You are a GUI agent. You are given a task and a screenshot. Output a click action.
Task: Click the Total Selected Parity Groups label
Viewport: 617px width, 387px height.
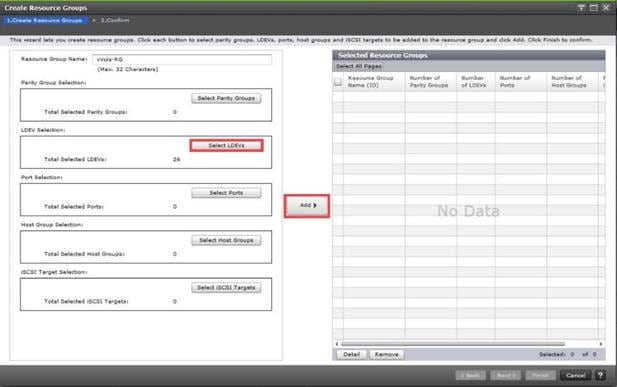coord(85,112)
